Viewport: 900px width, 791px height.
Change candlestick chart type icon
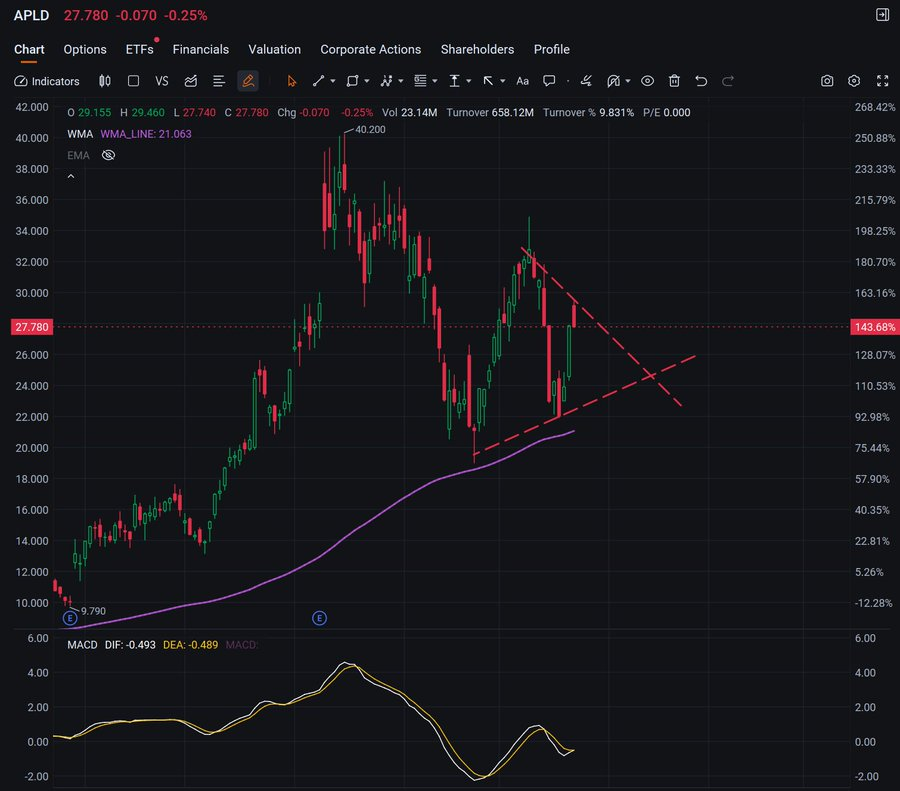coord(104,81)
